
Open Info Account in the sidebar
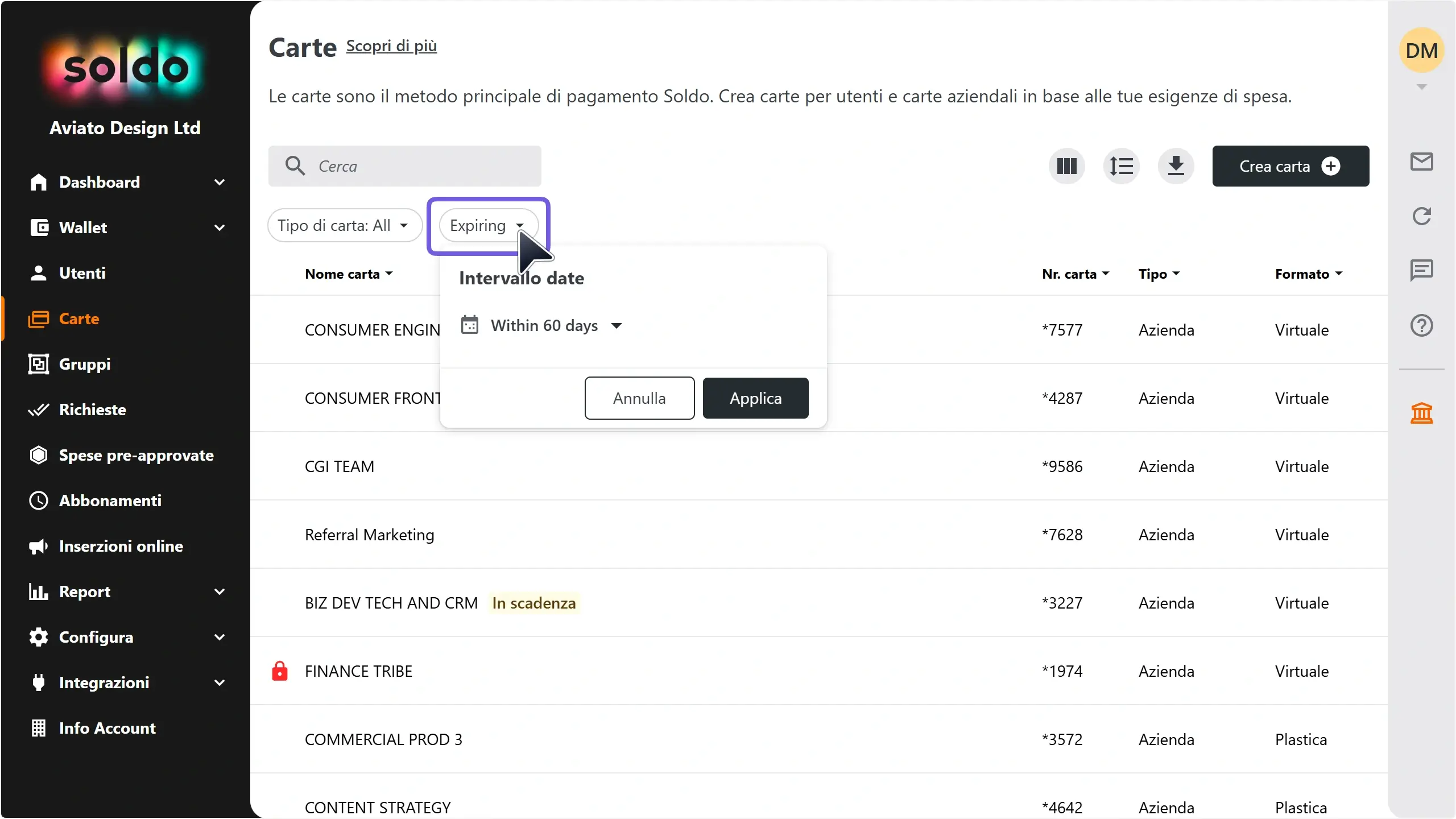[x=107, y=728]
